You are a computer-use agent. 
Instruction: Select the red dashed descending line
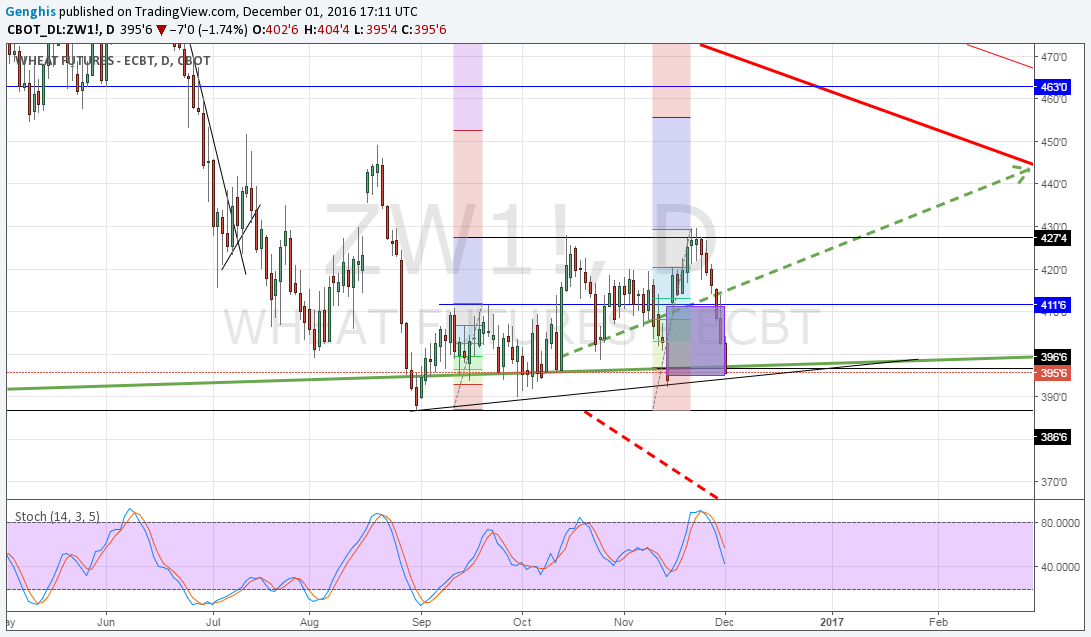(x=651, y=455)
